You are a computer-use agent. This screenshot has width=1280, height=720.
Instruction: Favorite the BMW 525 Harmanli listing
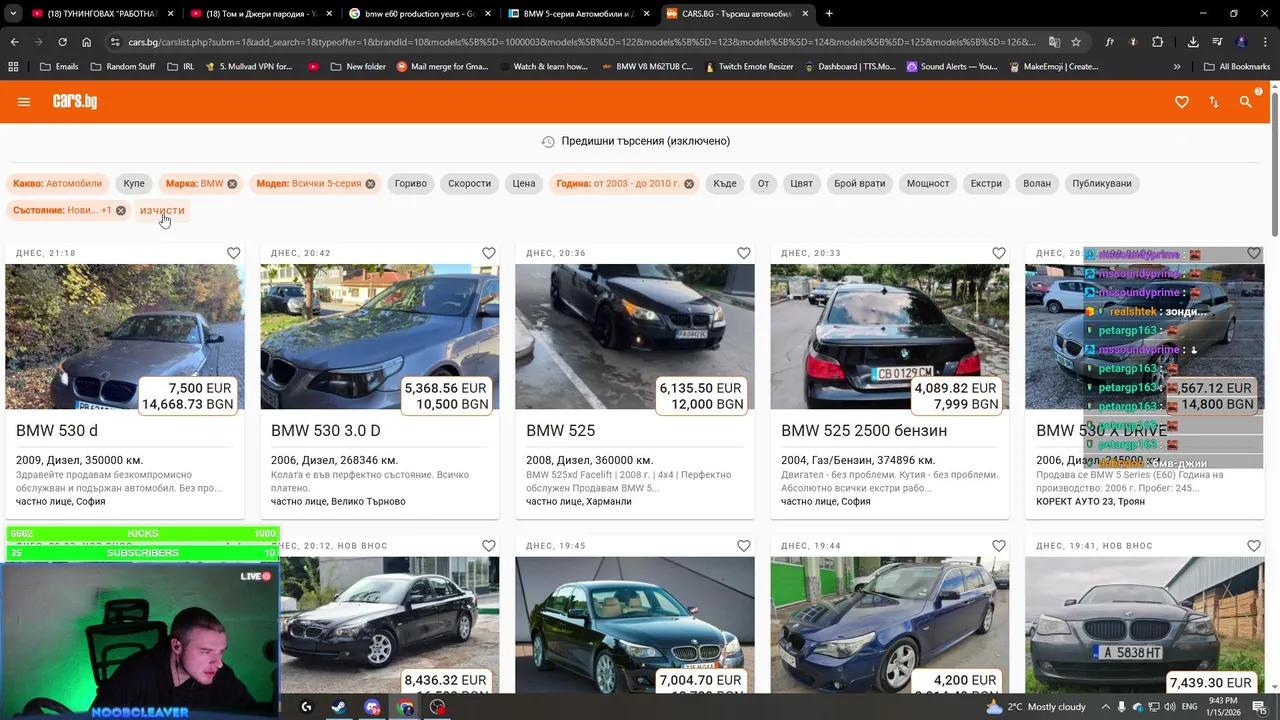(x=743, y=253)
